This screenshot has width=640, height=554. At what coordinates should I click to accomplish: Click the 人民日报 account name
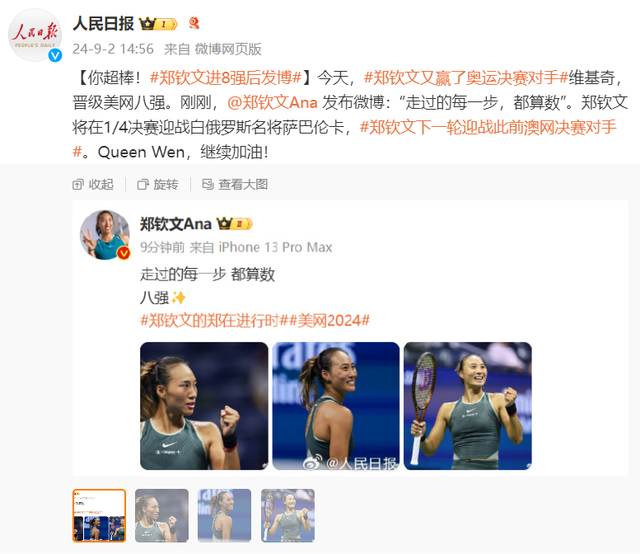pos(104,24)
